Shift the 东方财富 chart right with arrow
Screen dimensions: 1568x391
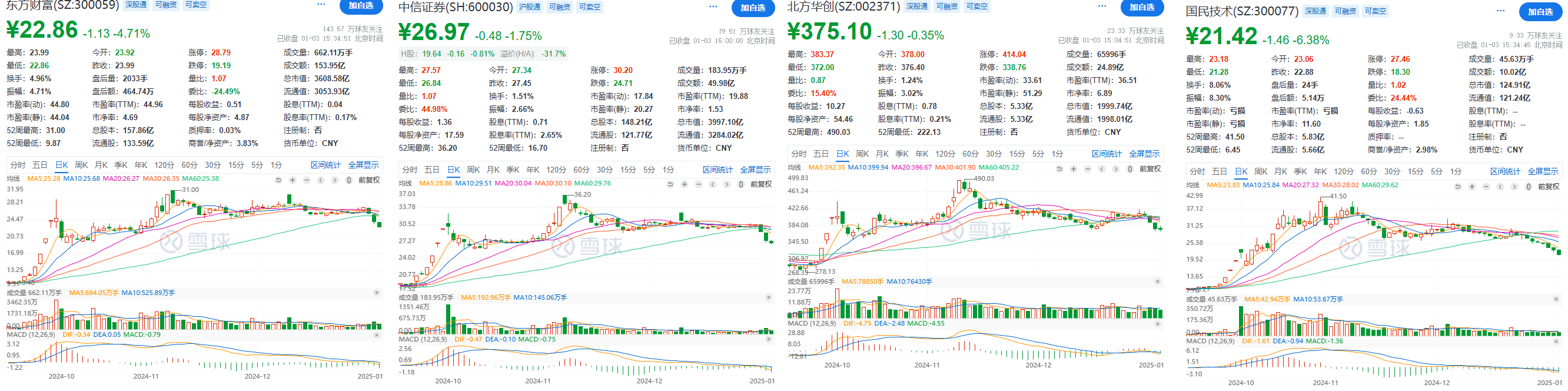coord(334,180)
